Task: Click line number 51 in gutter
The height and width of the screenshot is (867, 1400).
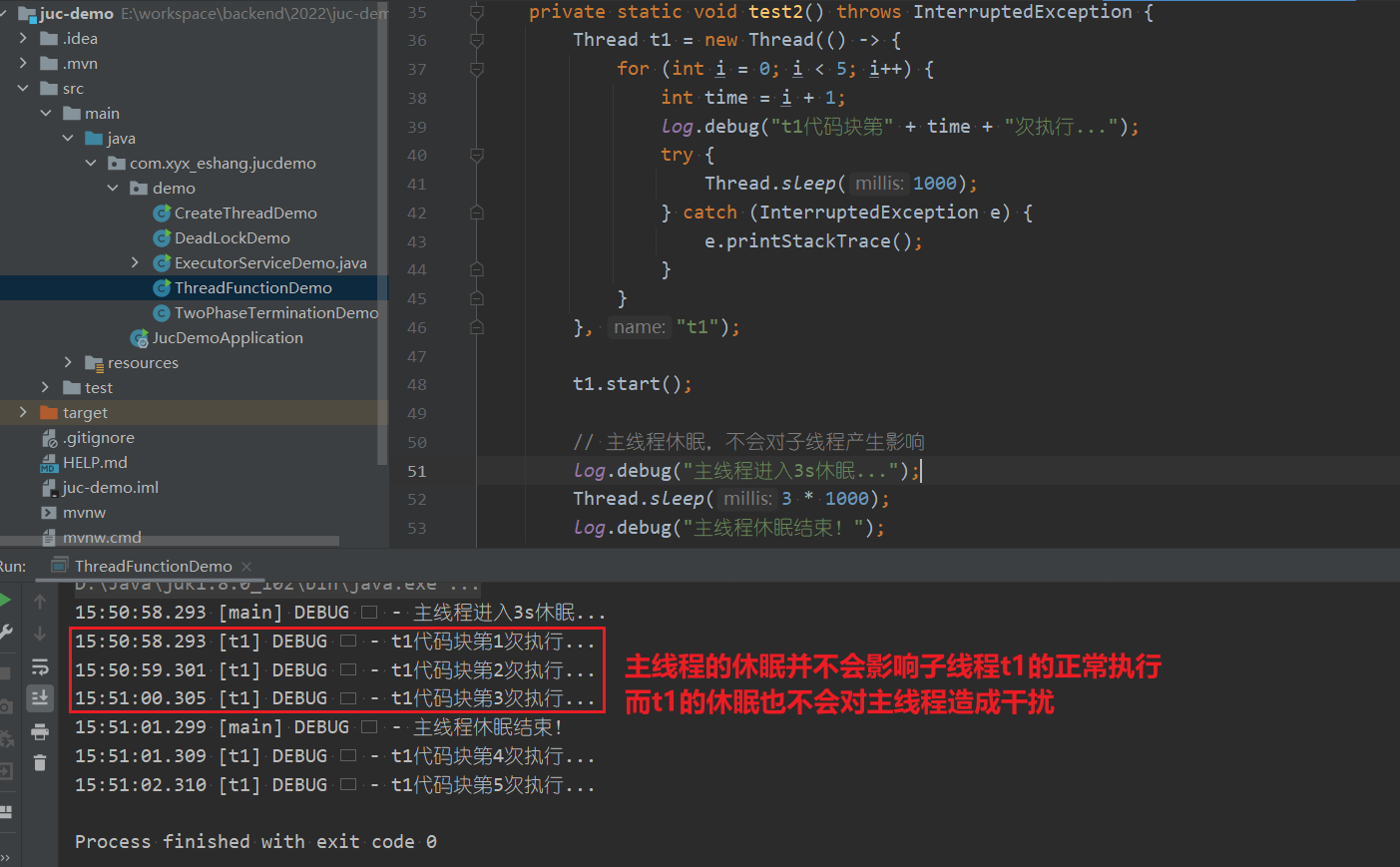Action: [417, 471]
